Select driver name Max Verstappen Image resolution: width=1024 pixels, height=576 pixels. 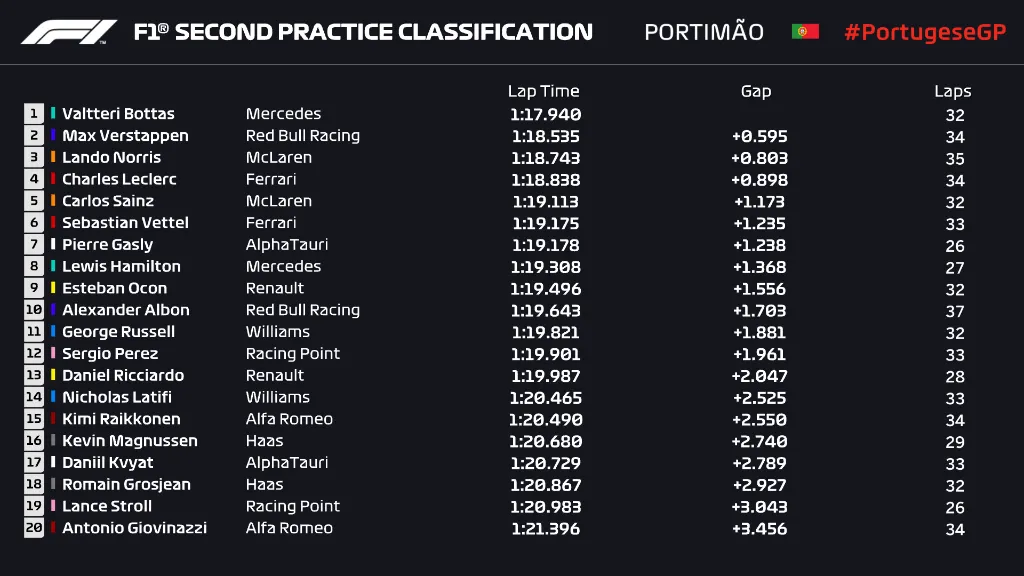[125, 136]
